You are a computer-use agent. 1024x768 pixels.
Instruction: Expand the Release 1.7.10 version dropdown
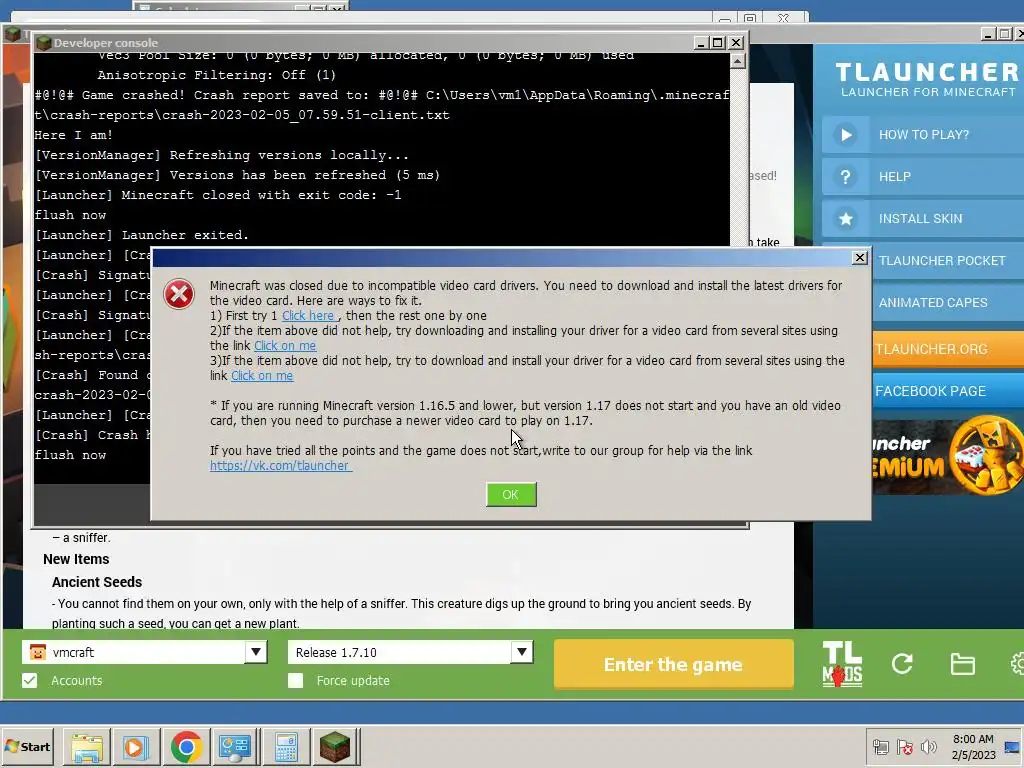(521, 652)
